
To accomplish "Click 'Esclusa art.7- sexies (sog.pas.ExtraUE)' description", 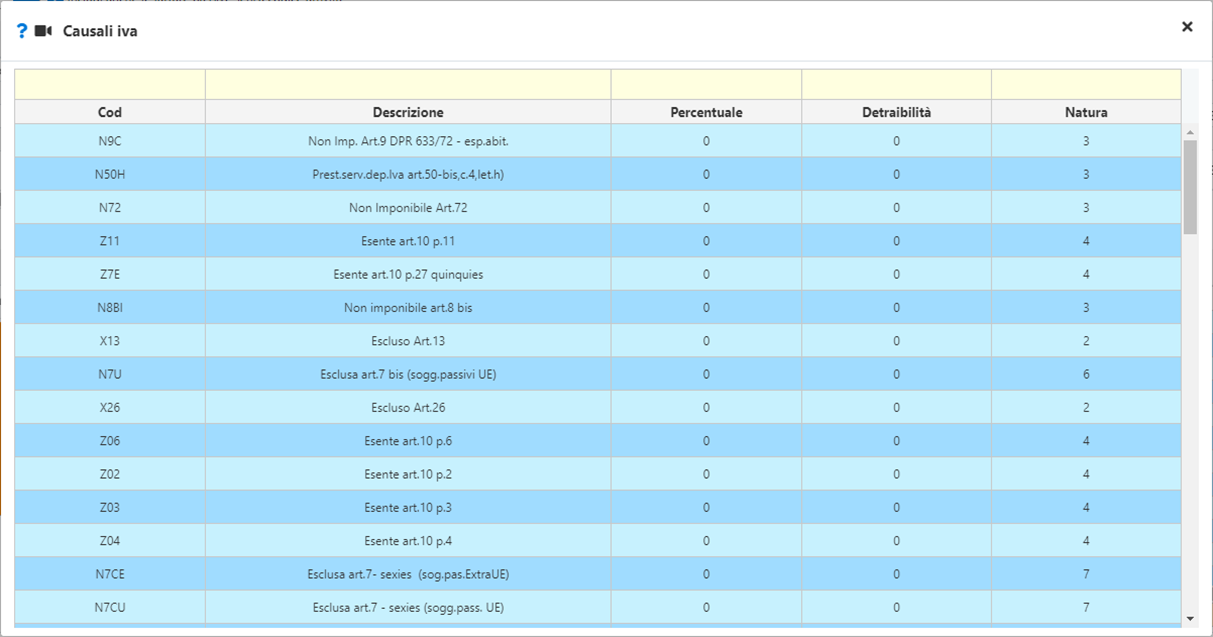I will [x=408, y=574].
